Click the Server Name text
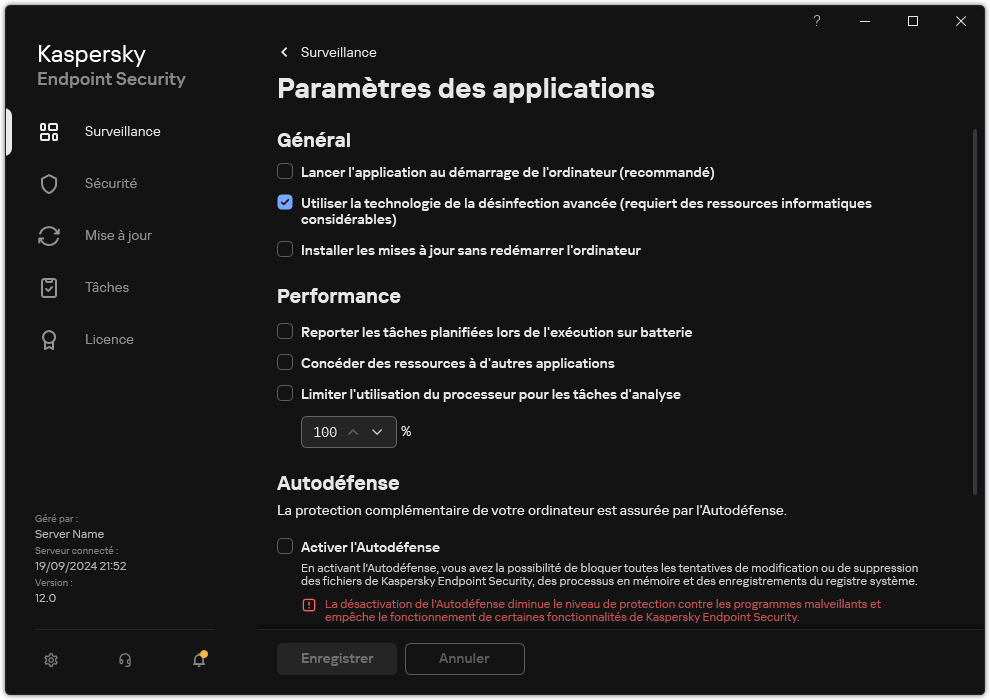This screenshot has width=990, height=700. pyautogui.click(x=69, y=535)
